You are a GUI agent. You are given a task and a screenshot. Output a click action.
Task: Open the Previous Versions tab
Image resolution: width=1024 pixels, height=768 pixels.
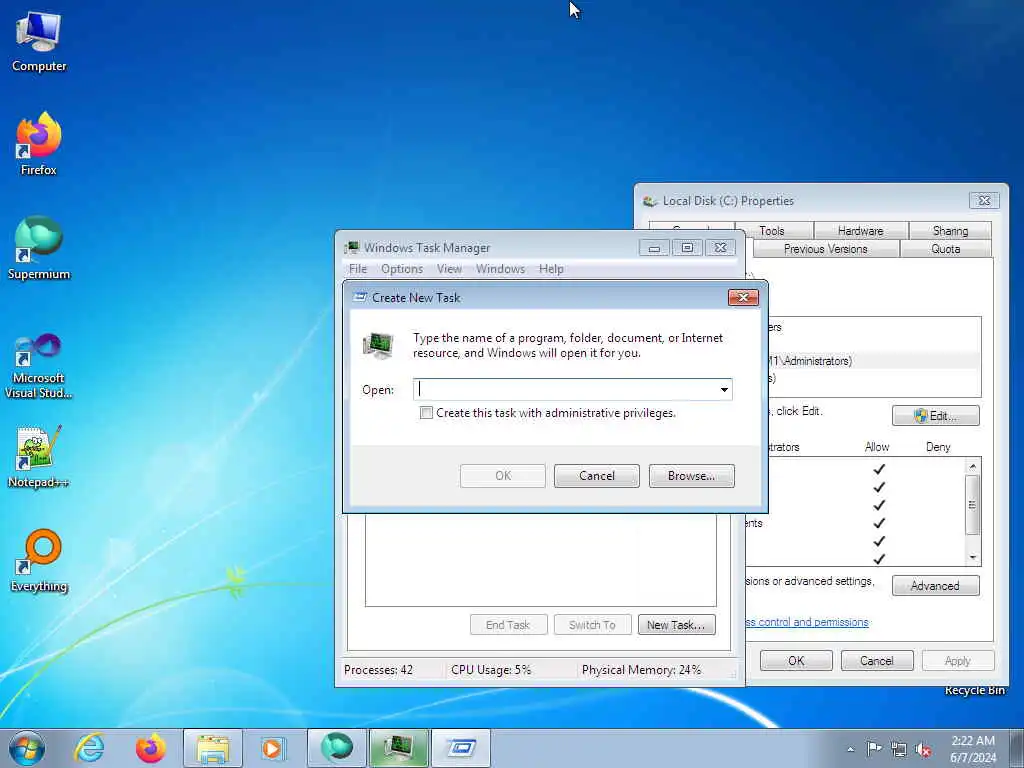click(825, 249)
